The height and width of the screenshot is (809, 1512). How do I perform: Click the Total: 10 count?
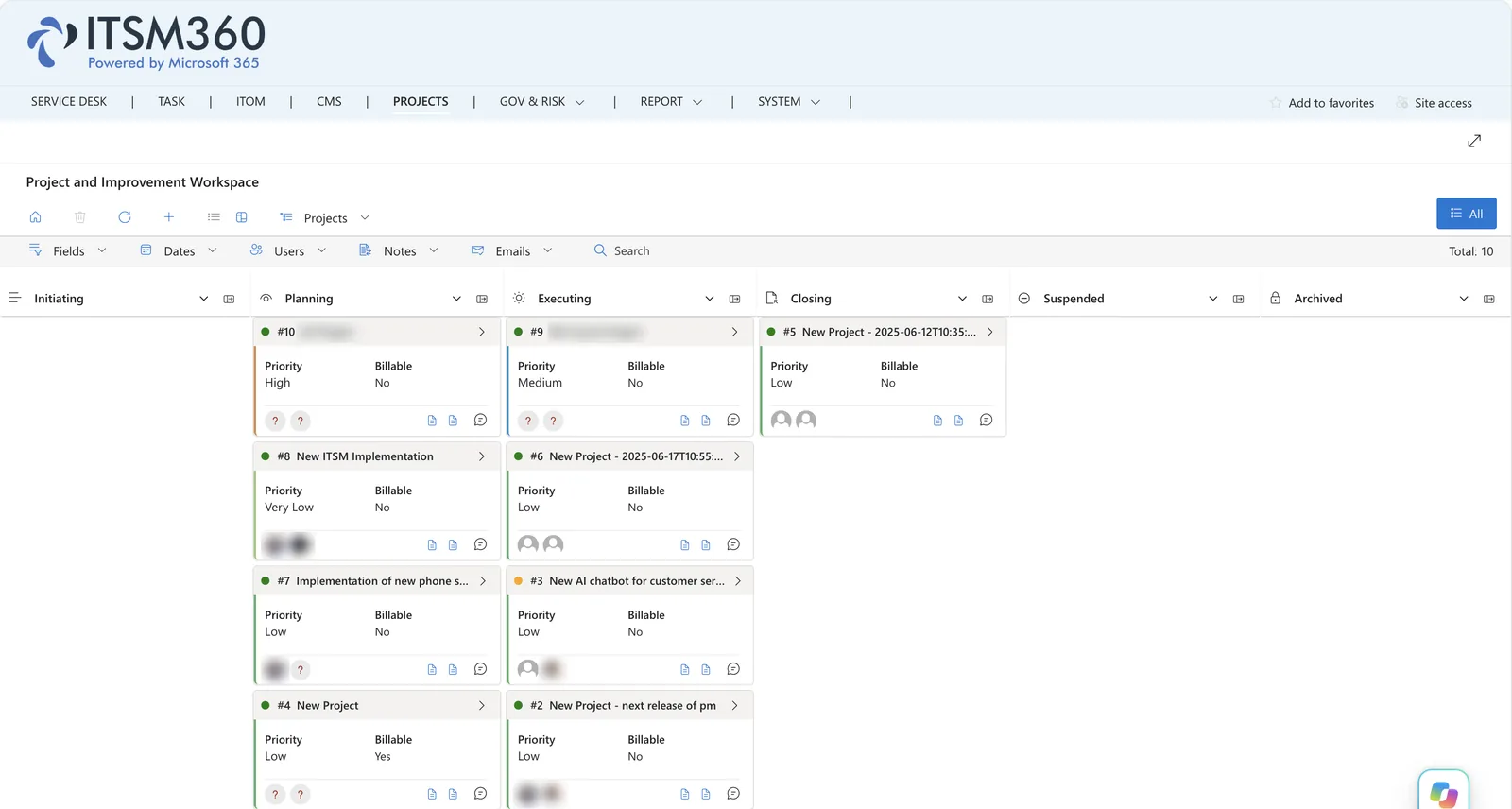click(x=1470, y=251)
